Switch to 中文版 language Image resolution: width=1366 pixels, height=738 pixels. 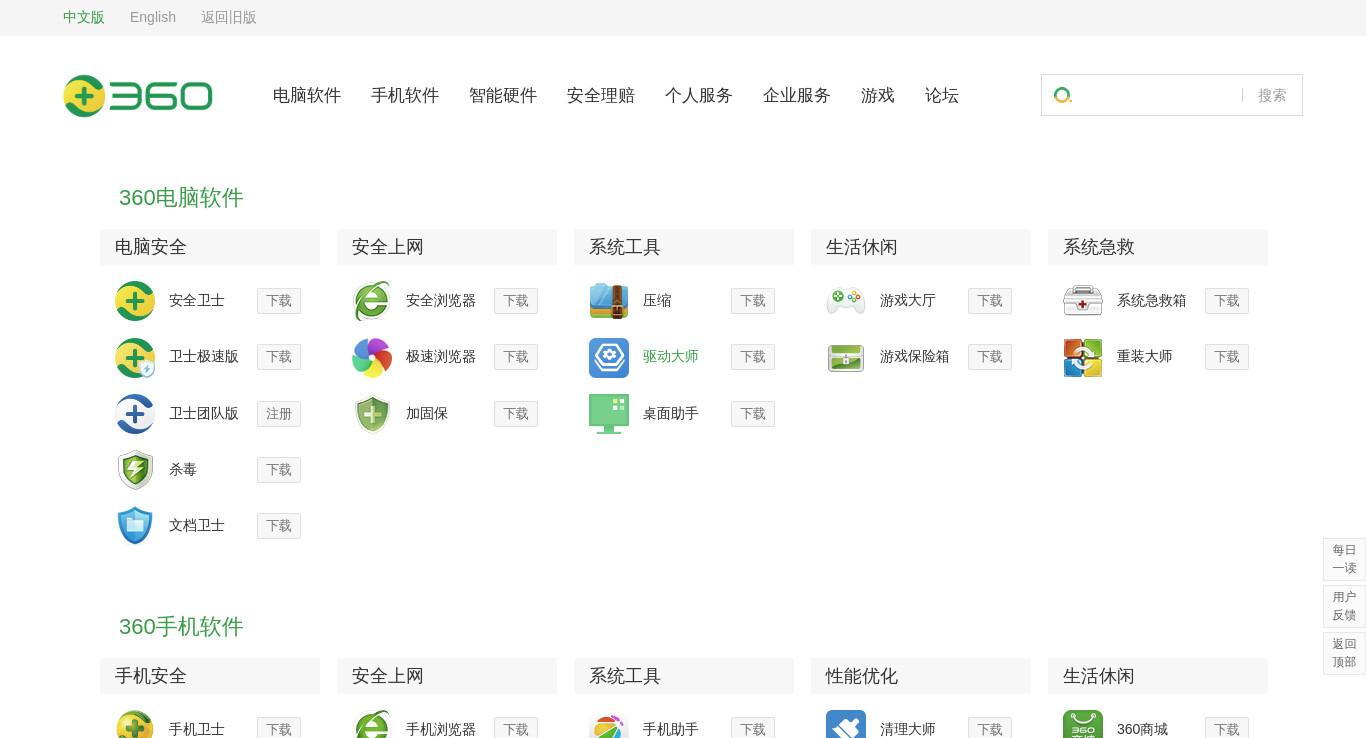(x=84, y=17)
